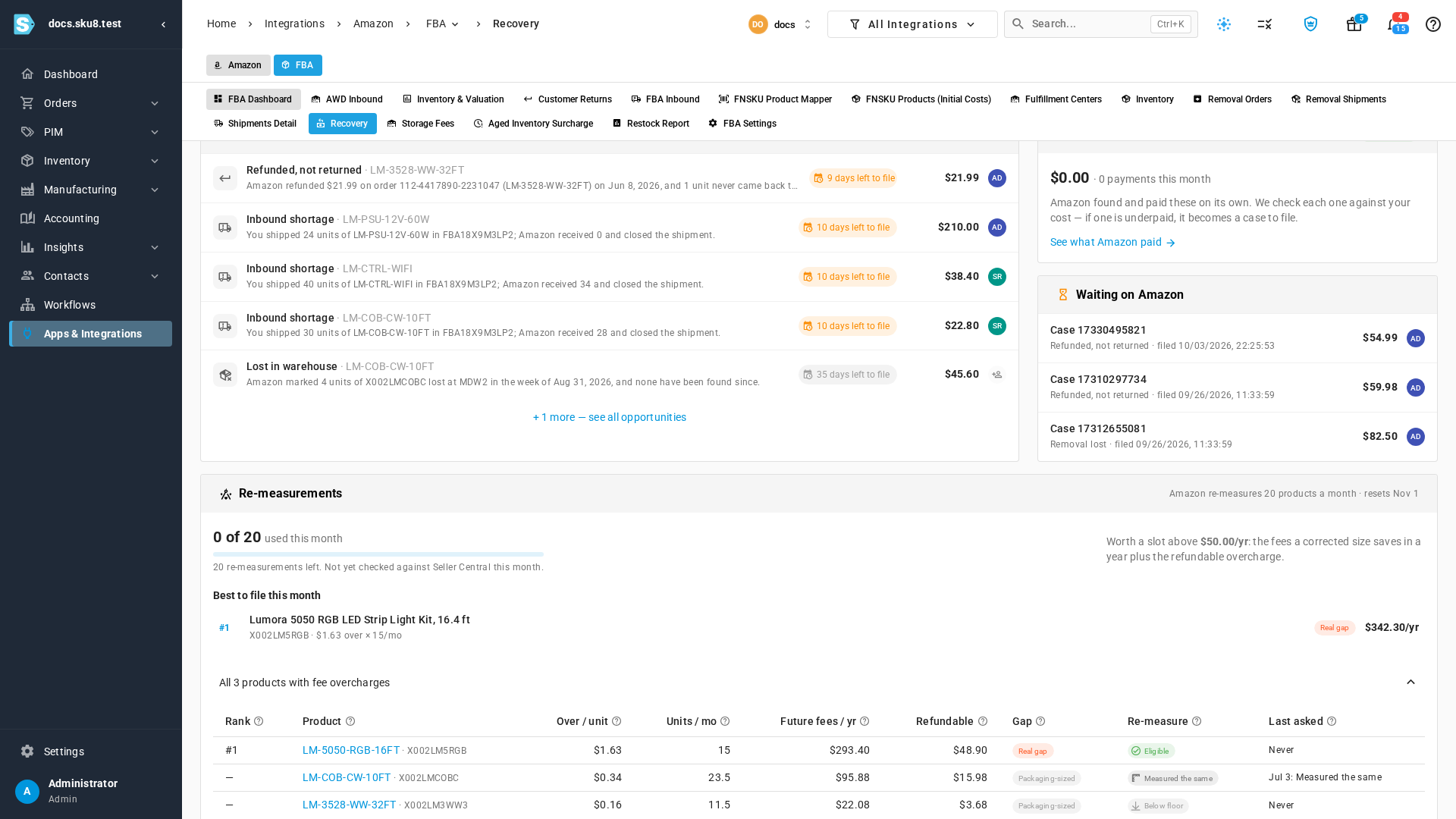Screen dimensions: 1456x819
Task: Click the Integrations breadcrumb
Action: pos(294,24)
